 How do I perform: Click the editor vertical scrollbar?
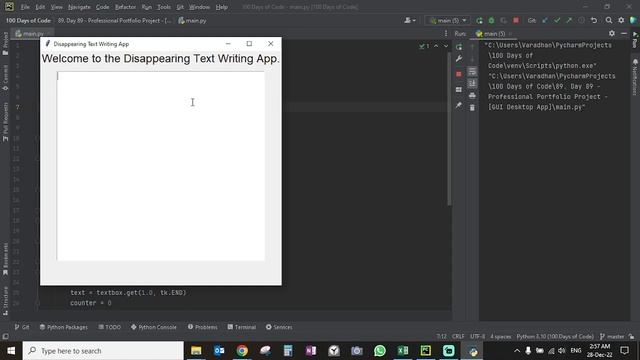point(449,129)
